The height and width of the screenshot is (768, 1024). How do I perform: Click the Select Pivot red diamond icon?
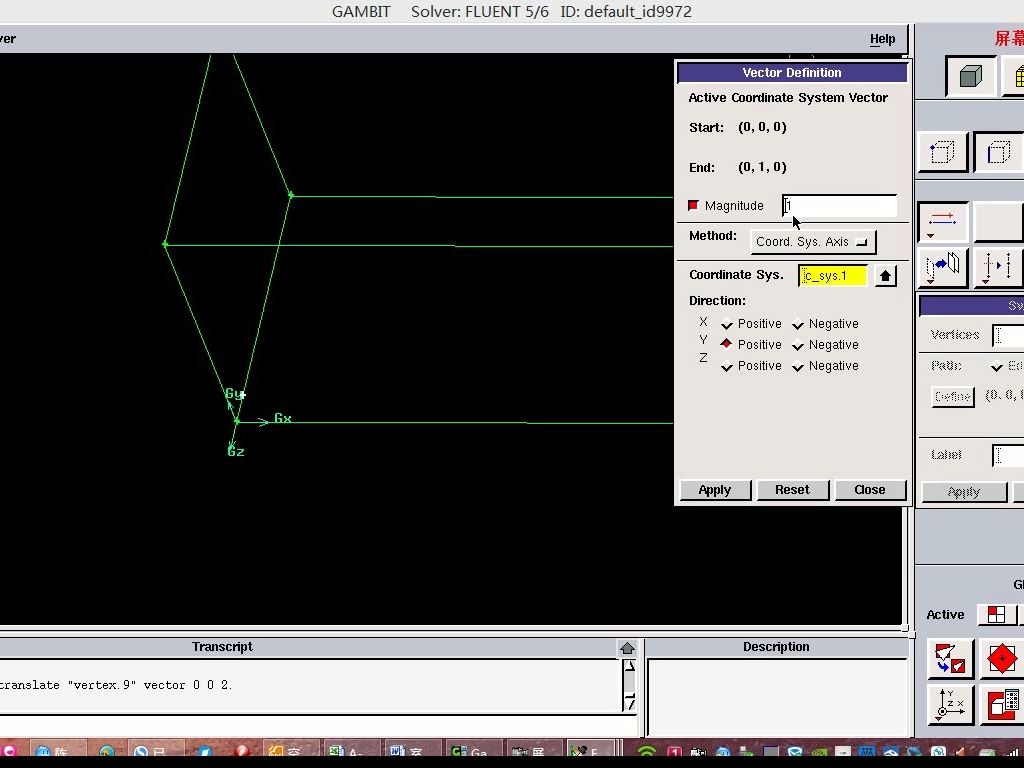click(x=1002, y=658)
